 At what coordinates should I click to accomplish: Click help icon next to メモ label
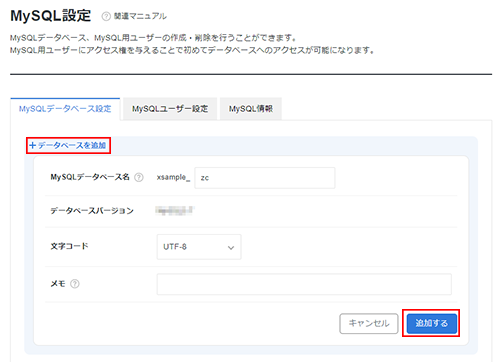click(x=75, y=284)
